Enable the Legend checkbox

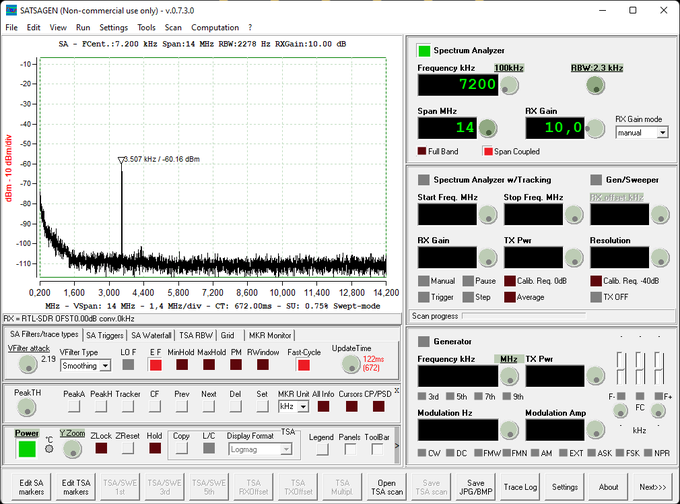(x=321, y=449)
